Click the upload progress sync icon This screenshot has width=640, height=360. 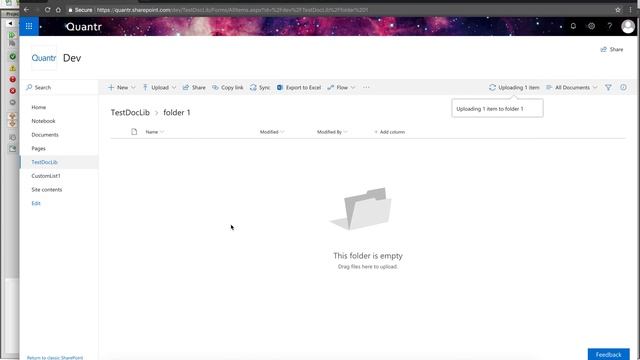(492, 87)
